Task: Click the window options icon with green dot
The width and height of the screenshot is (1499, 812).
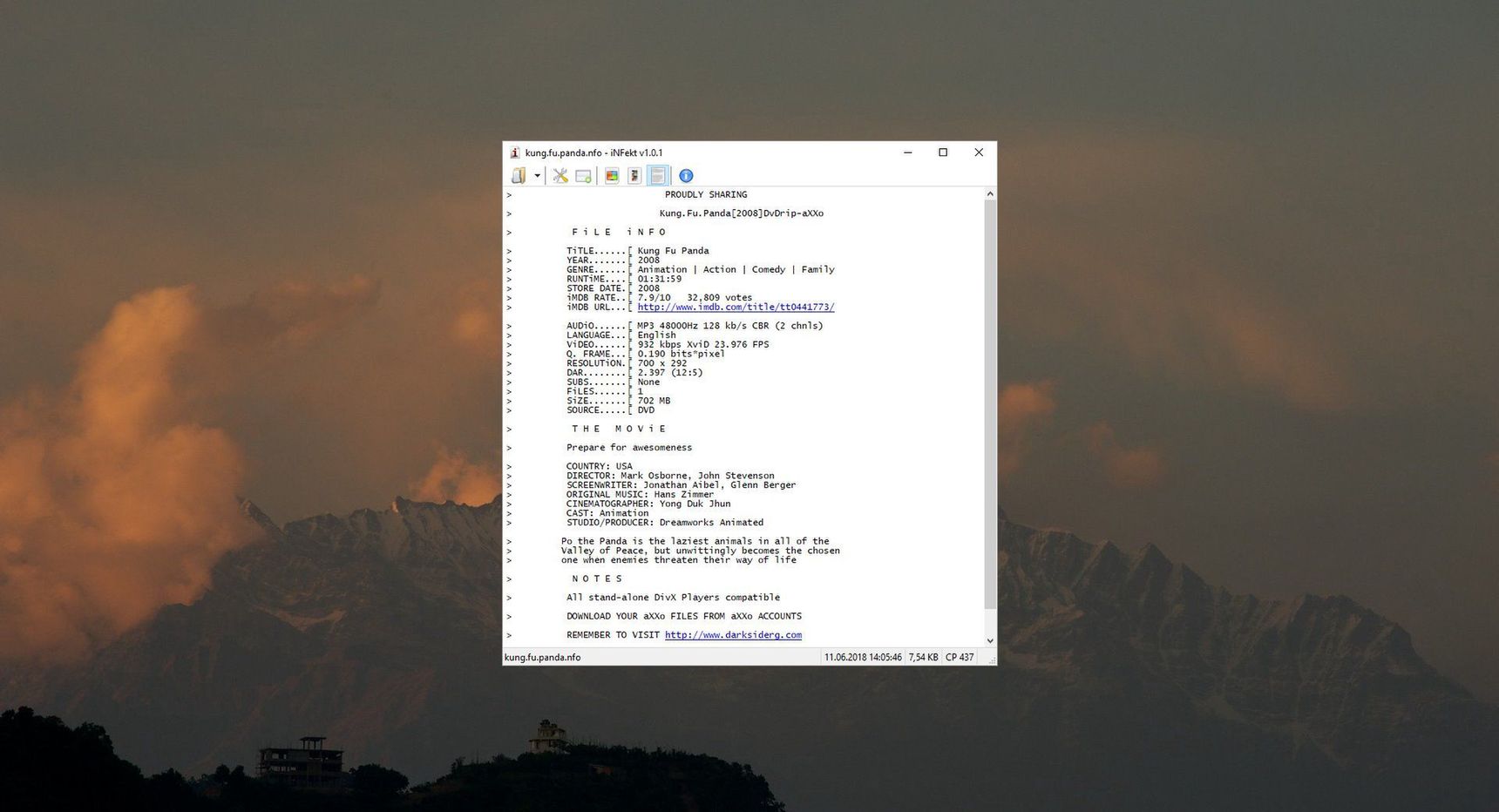Action: [583, 176]
